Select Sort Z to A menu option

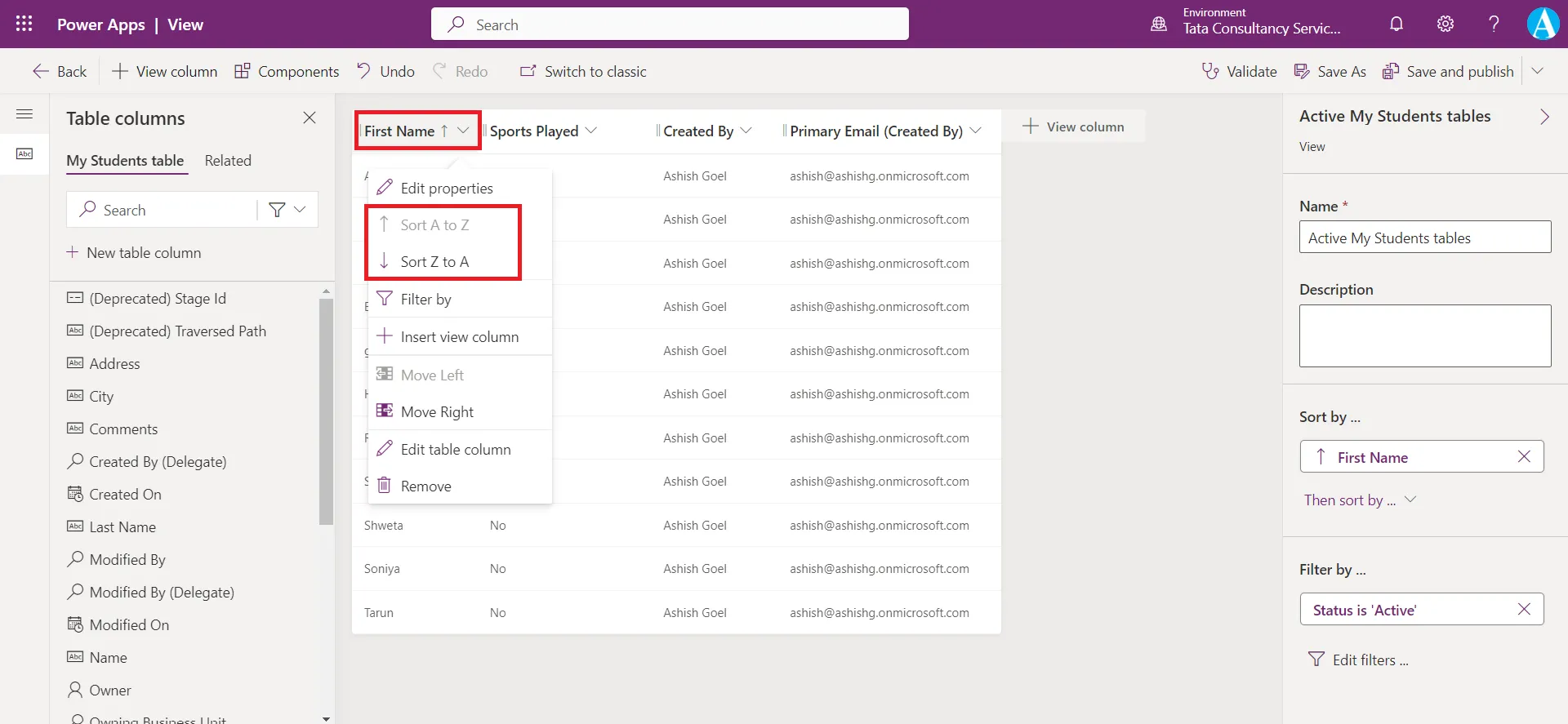point(434,262)
